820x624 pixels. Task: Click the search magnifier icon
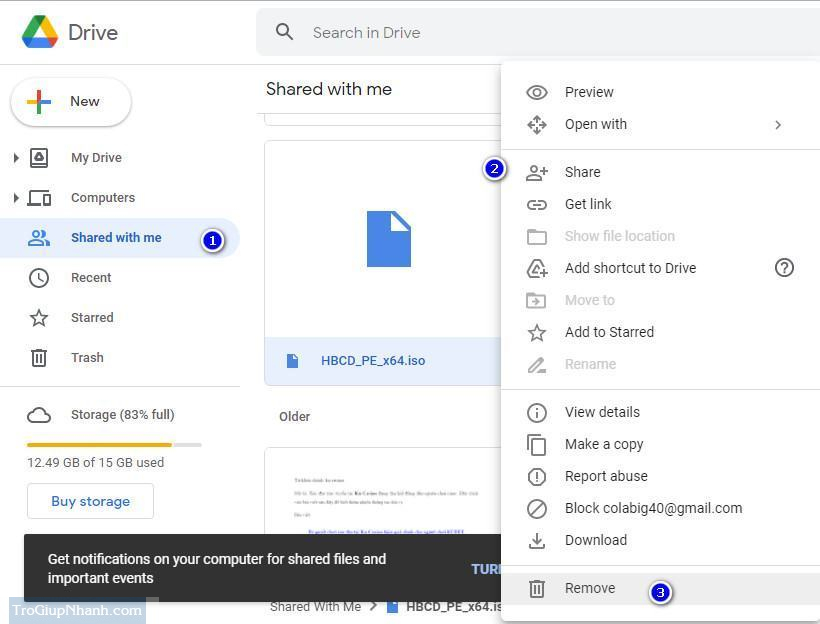285,32
